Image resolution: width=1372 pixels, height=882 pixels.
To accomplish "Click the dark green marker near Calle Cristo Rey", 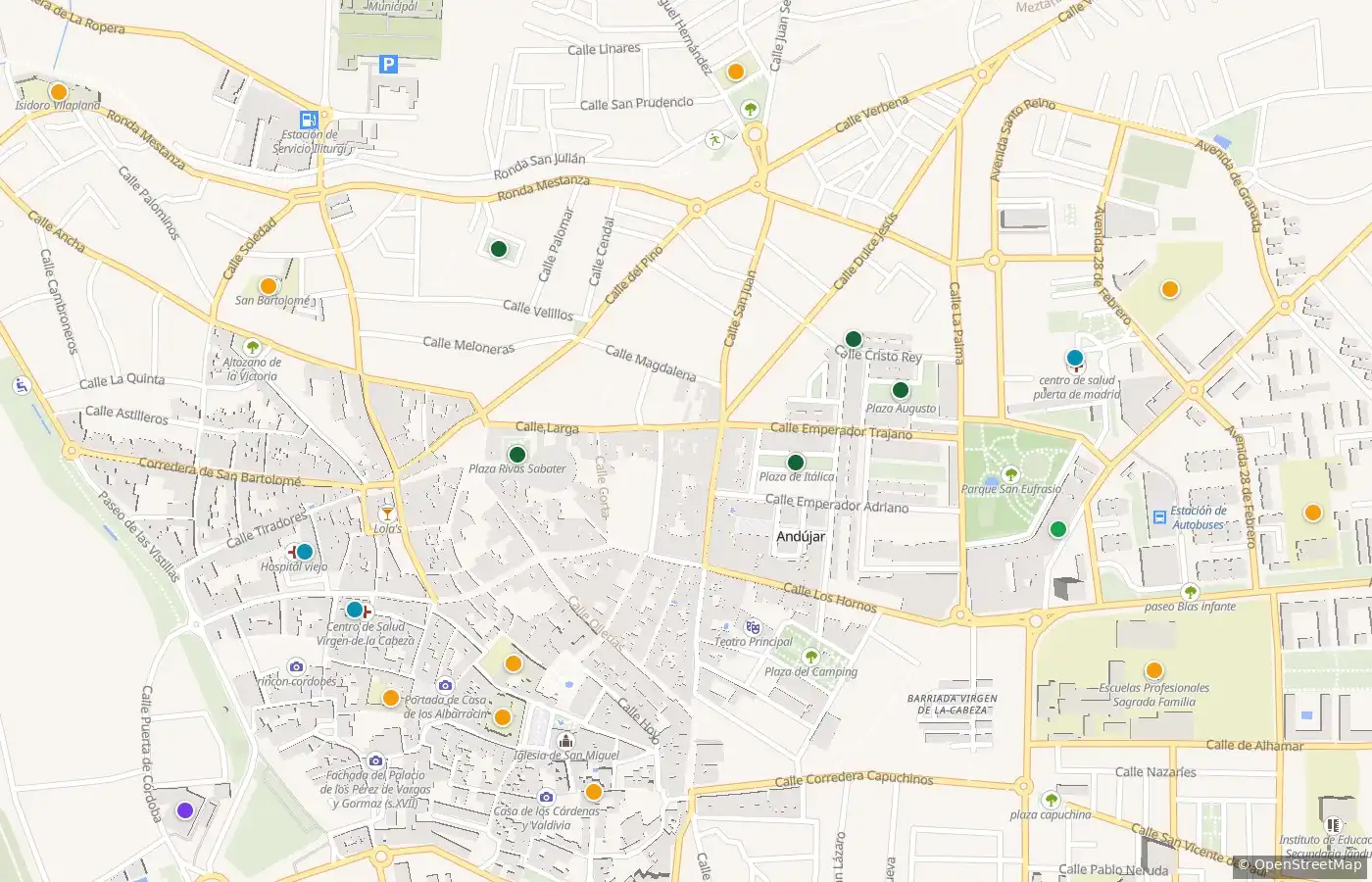I will [x=854, y=339].
